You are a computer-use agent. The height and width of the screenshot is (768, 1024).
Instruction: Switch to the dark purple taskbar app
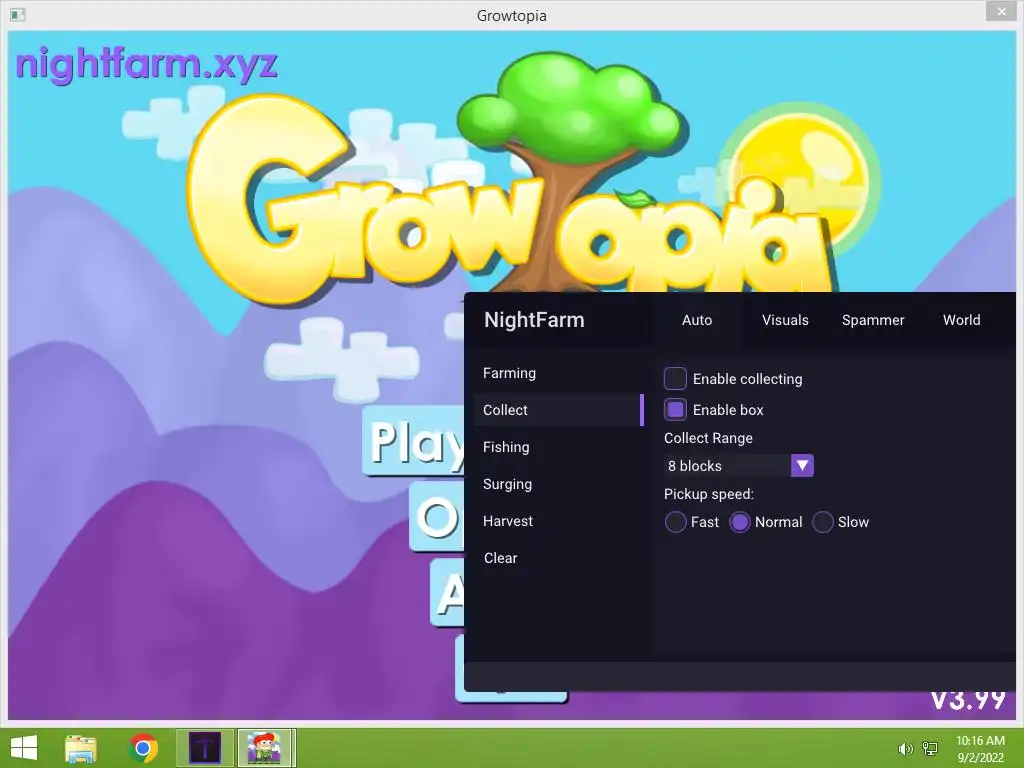(x=205, y=748)
